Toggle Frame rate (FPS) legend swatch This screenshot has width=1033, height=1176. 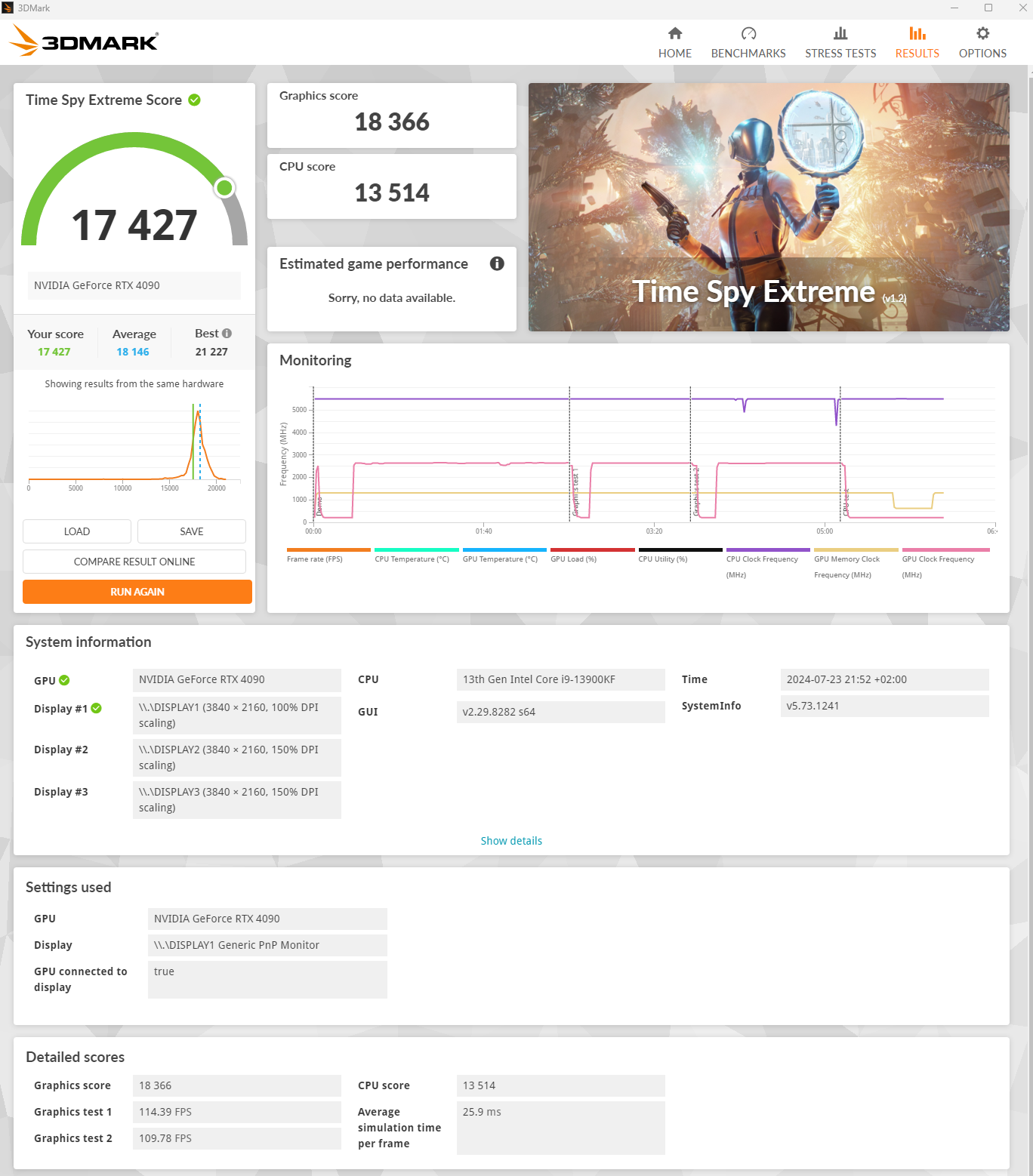coord(328,550)
